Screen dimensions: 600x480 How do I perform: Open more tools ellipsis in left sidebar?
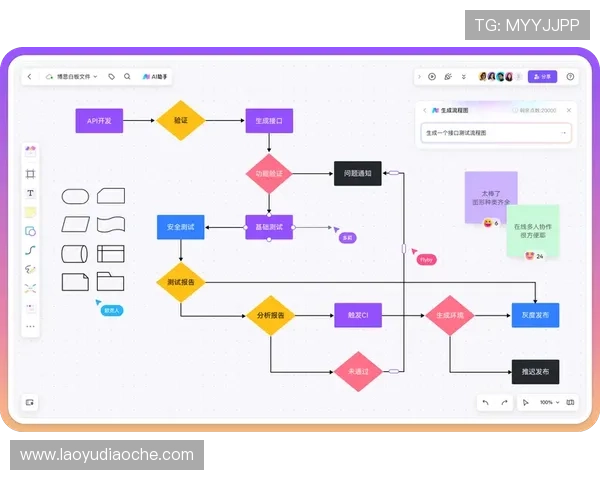(x=30, y=326)
